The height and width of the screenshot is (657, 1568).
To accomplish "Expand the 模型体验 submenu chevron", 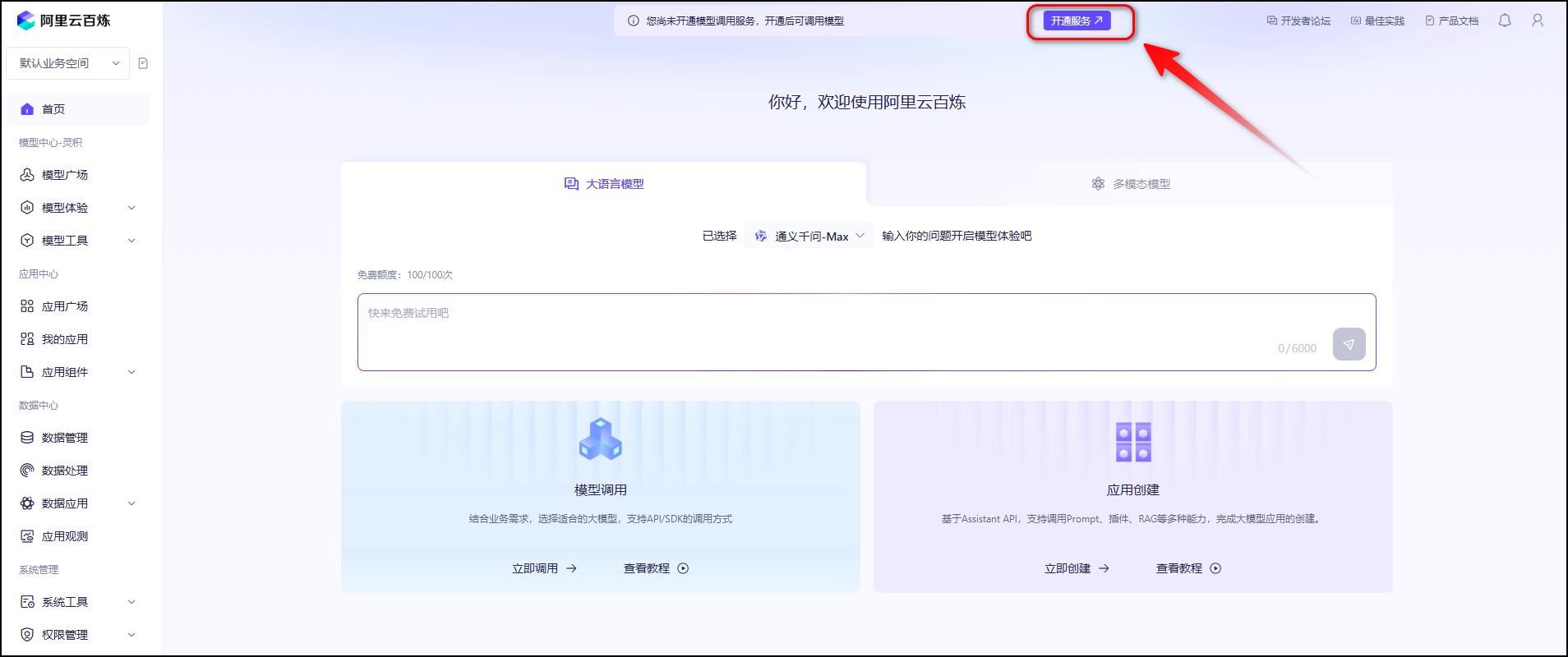I will click(131, 208).
